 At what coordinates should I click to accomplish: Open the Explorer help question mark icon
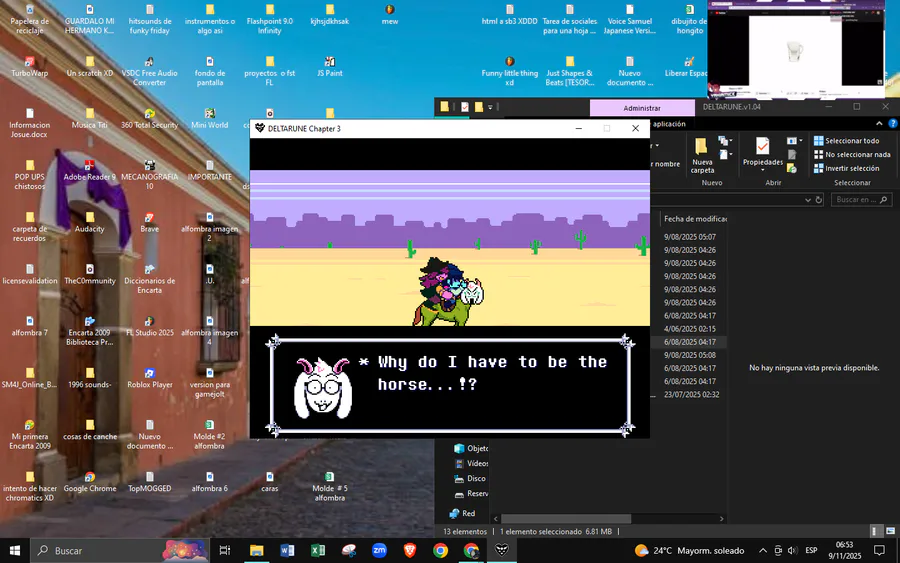(x=893, y=123)
